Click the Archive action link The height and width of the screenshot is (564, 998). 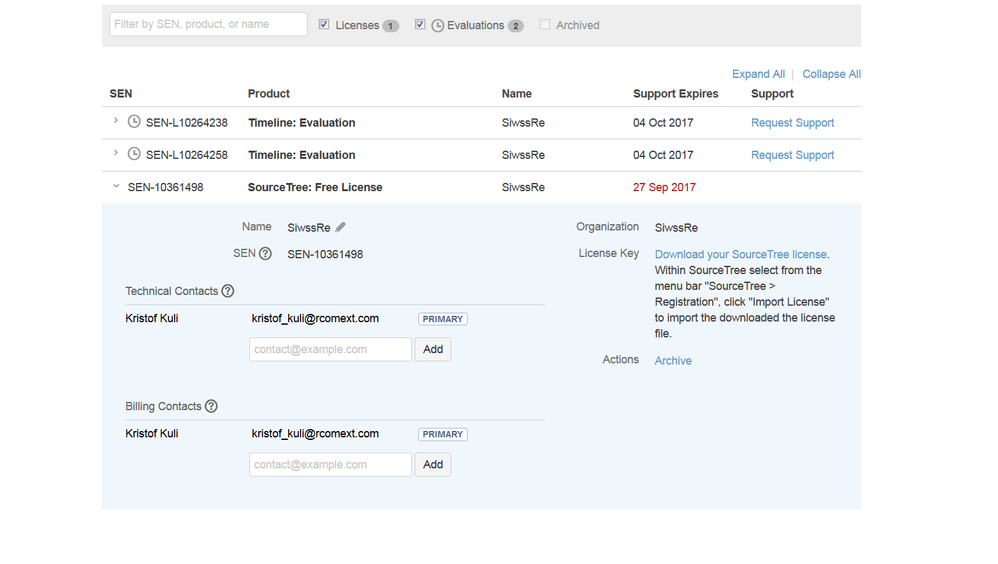673,360
